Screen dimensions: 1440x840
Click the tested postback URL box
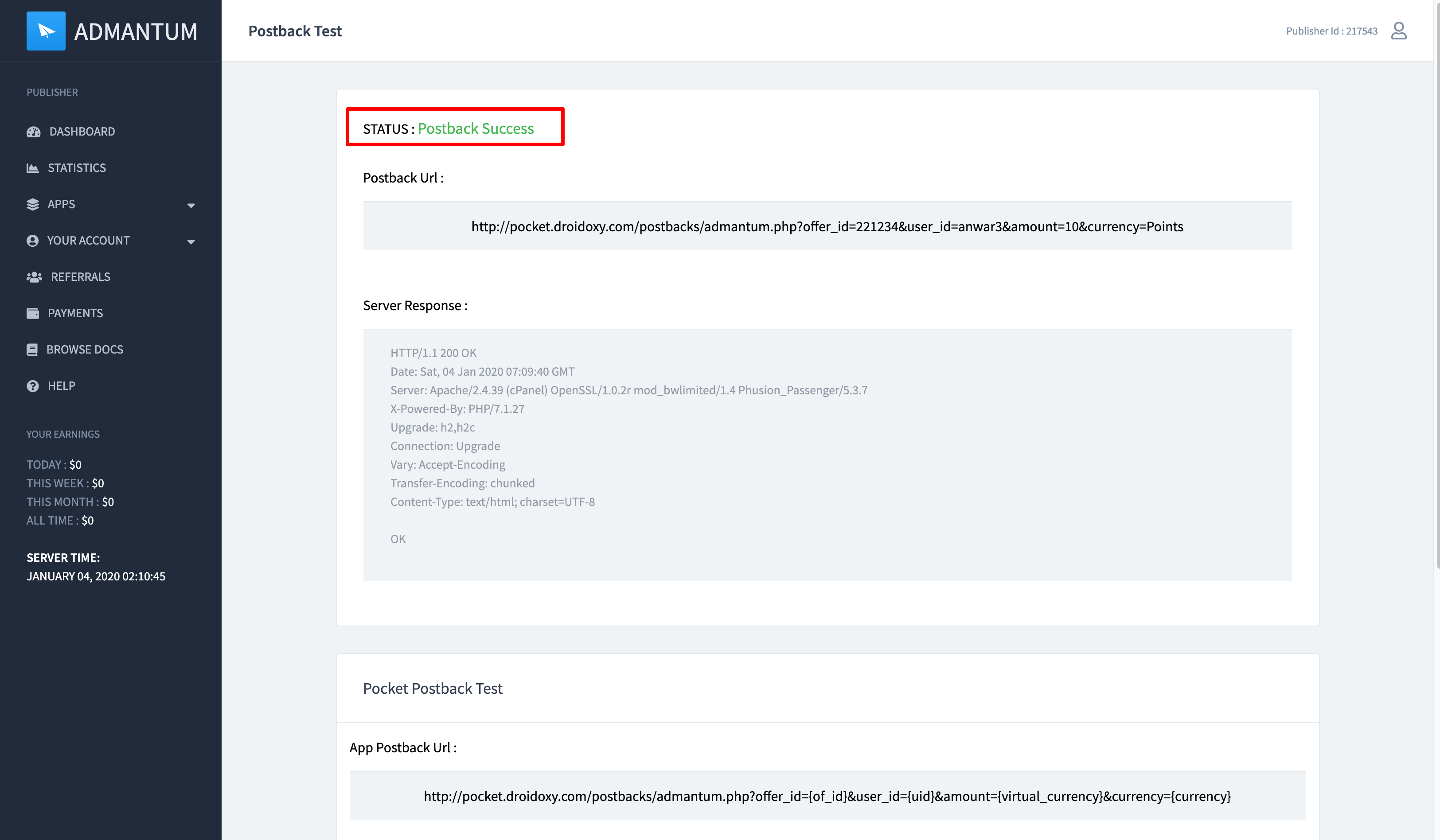(x=827, y=226)
